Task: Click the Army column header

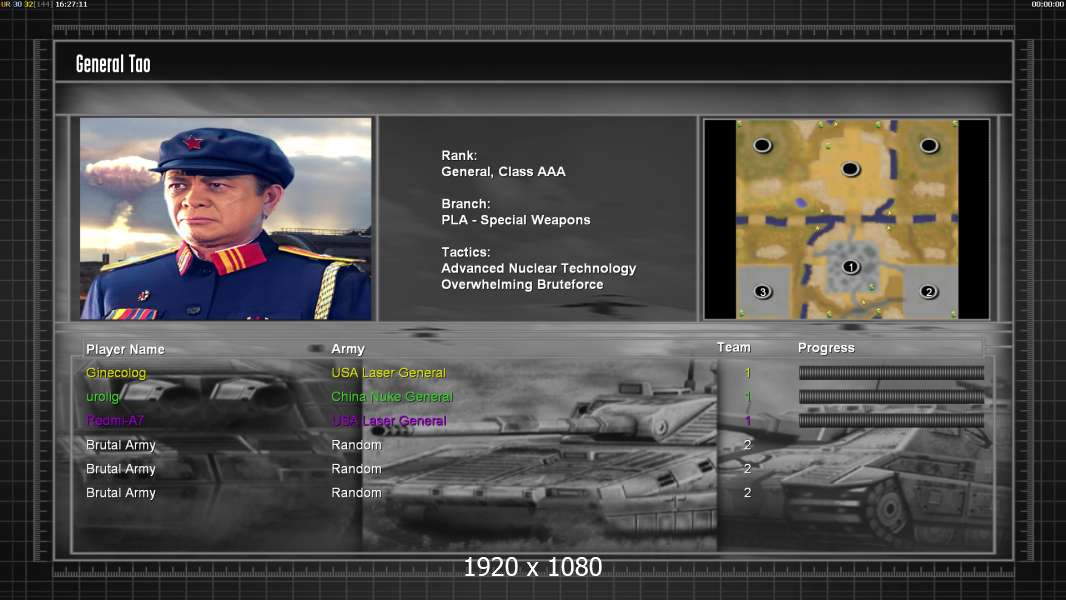Action: [x=348, y=349]
